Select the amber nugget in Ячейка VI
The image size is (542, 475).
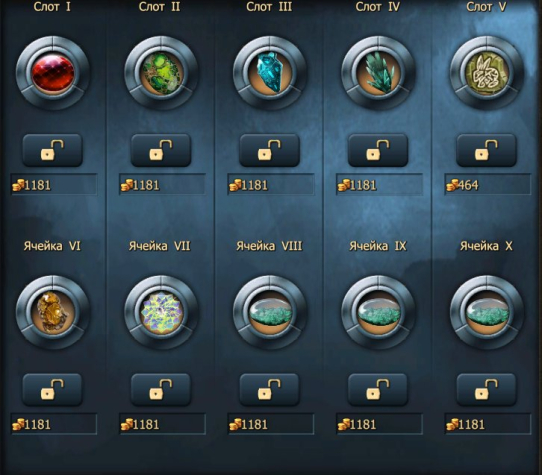click(53, 312)
